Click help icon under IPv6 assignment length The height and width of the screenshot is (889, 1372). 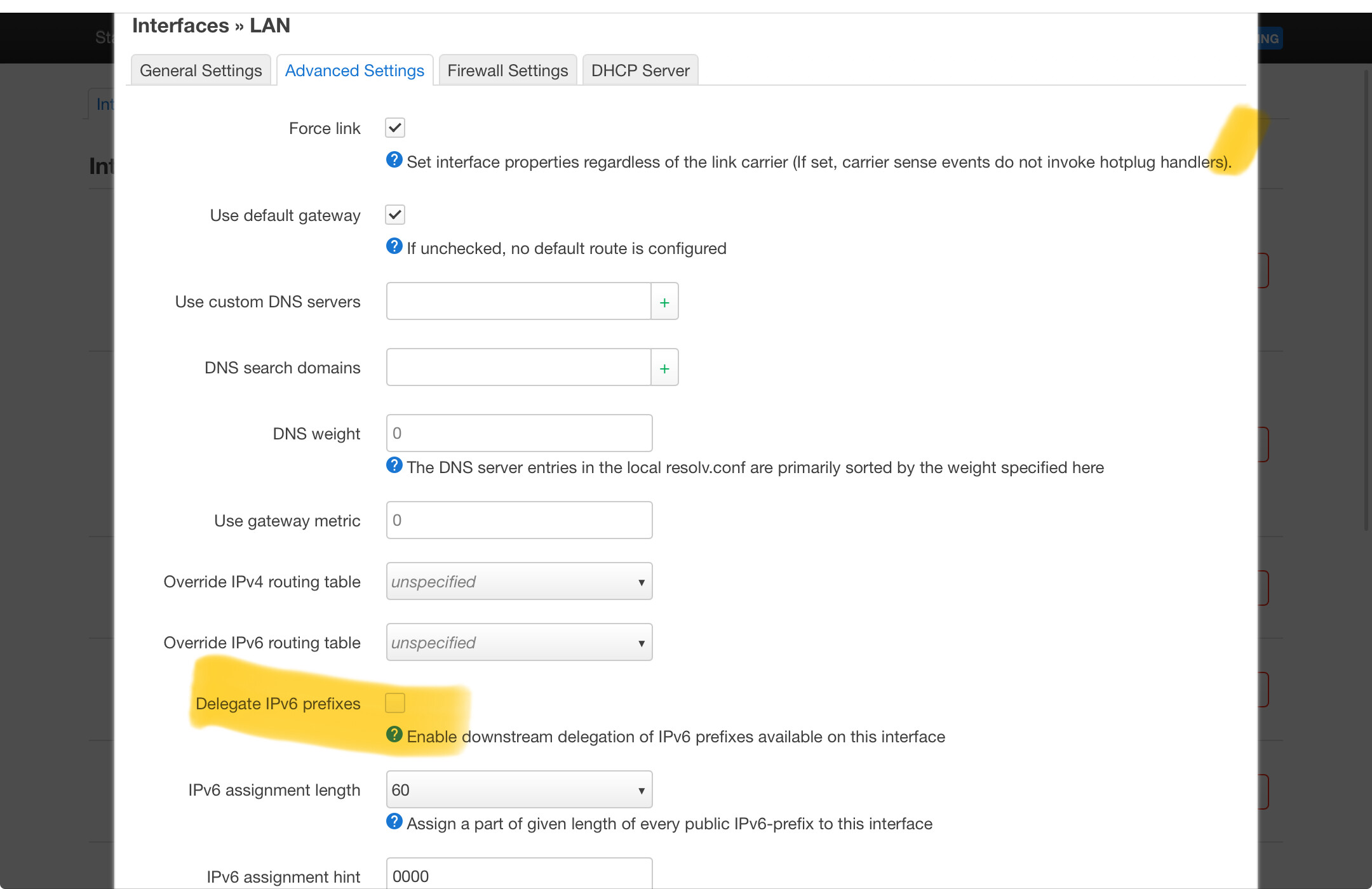394,822
